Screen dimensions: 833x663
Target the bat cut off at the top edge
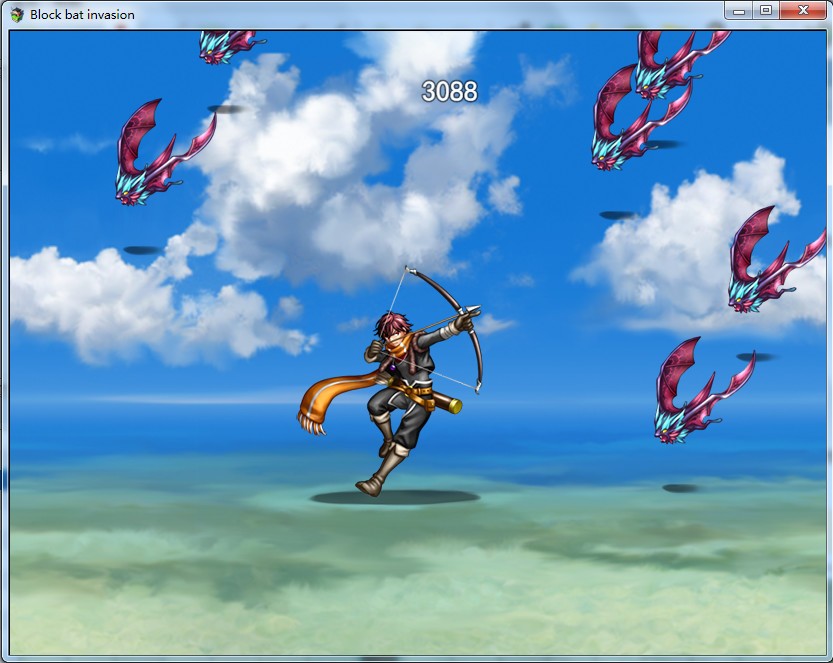tap(226, 46)
